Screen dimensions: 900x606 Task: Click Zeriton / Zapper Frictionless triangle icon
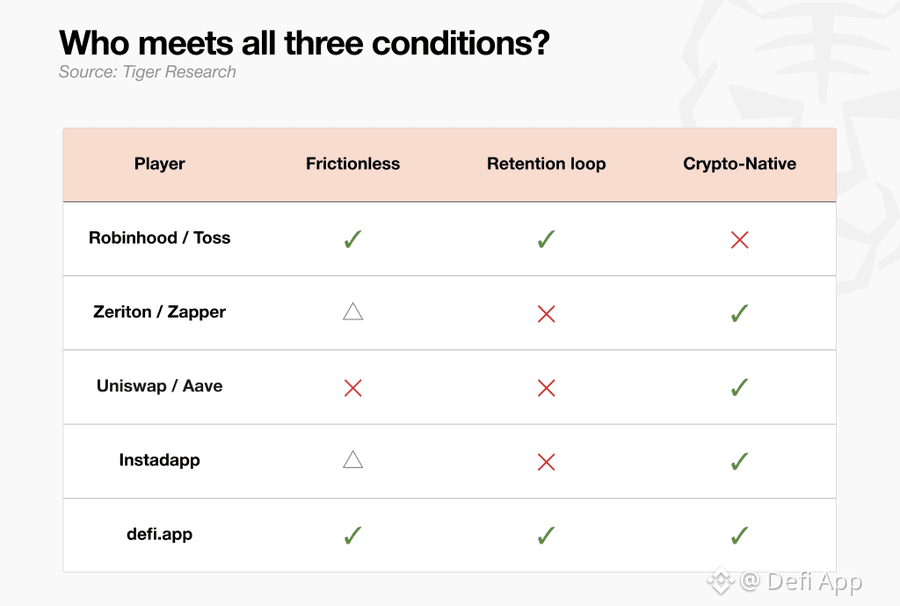click(x=353, y=312)
